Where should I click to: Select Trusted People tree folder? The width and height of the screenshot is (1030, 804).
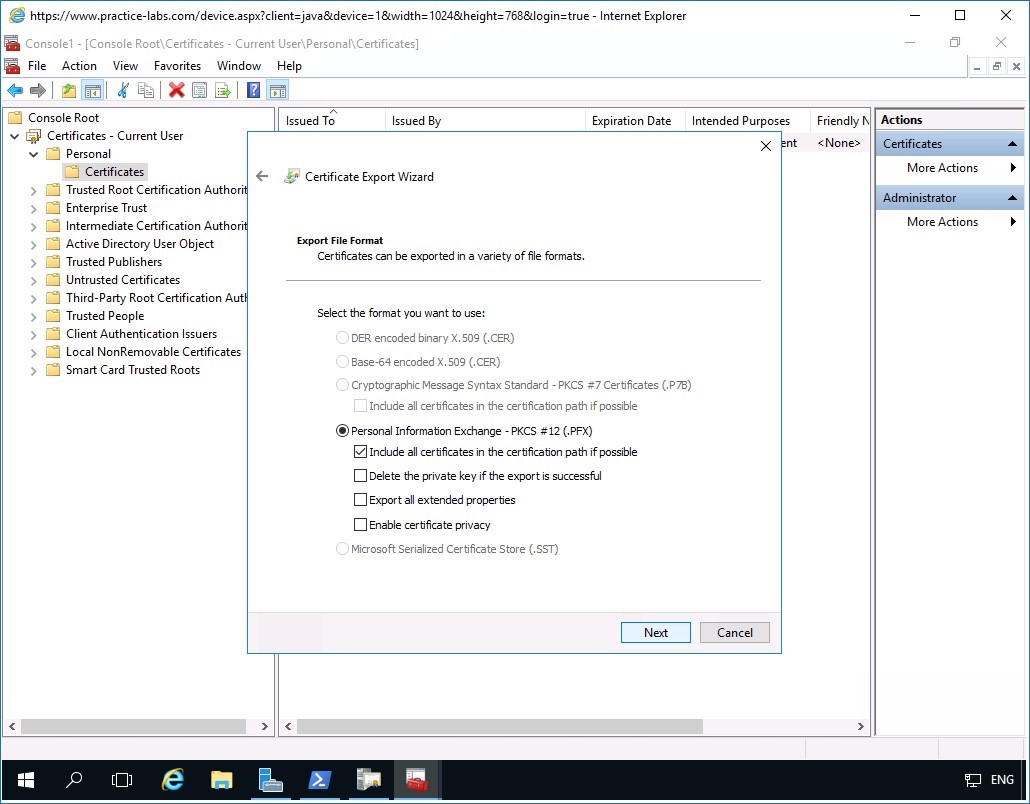(x=105, y=316)
